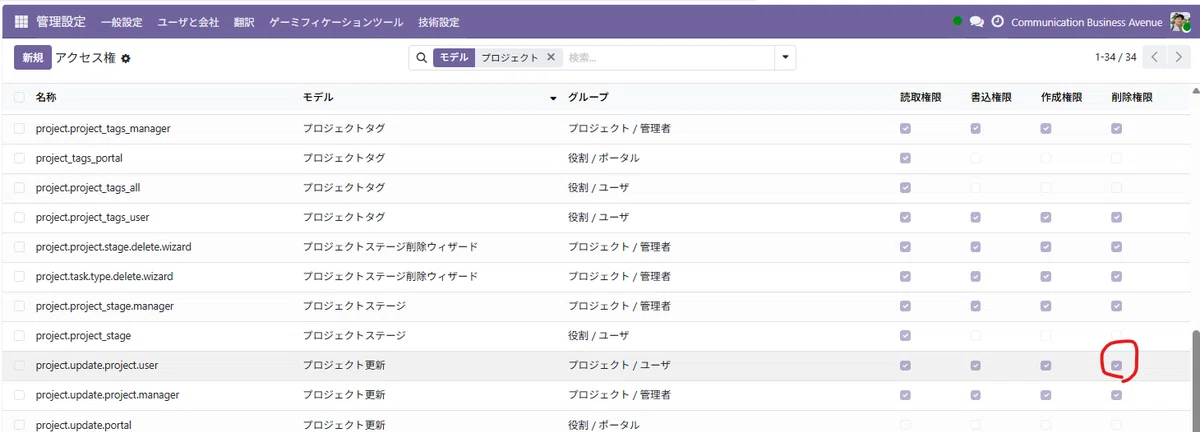Viewport: 1200px width, 432px height.
Task: Sort by the 読取権限 column header
Action: [921, 98]
